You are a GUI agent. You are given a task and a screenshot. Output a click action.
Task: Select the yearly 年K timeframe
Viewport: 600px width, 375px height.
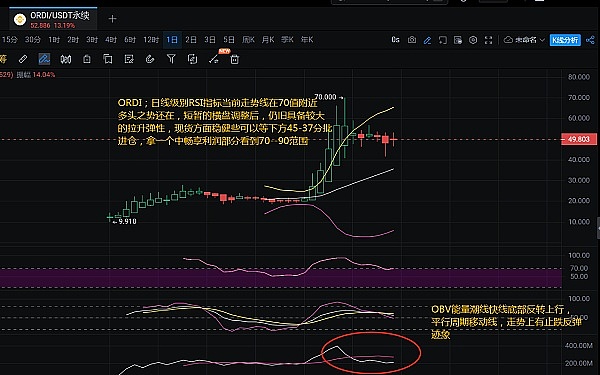307,40
